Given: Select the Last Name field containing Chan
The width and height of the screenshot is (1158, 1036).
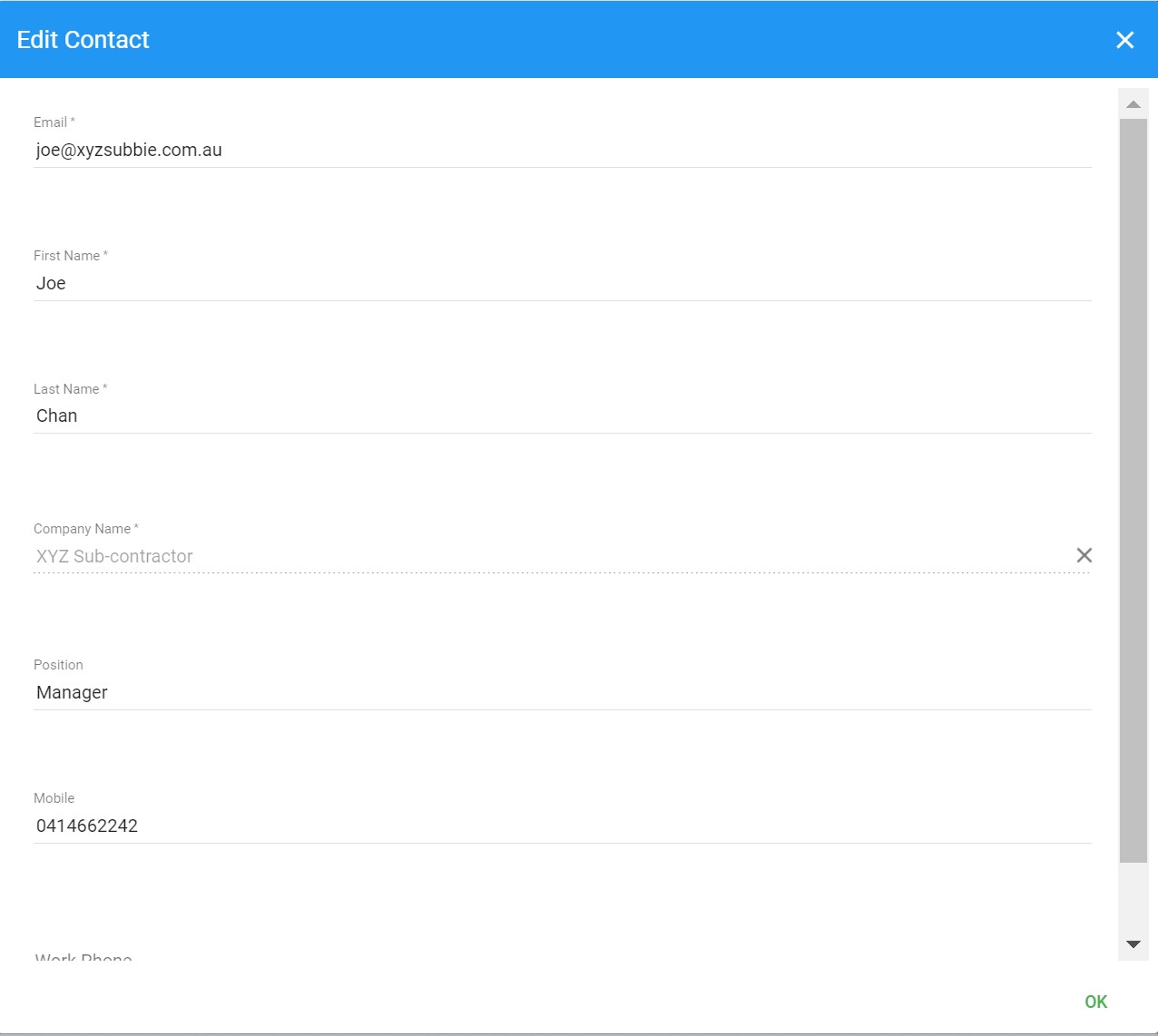Looking at the screenshot, I should coord(562,416).
